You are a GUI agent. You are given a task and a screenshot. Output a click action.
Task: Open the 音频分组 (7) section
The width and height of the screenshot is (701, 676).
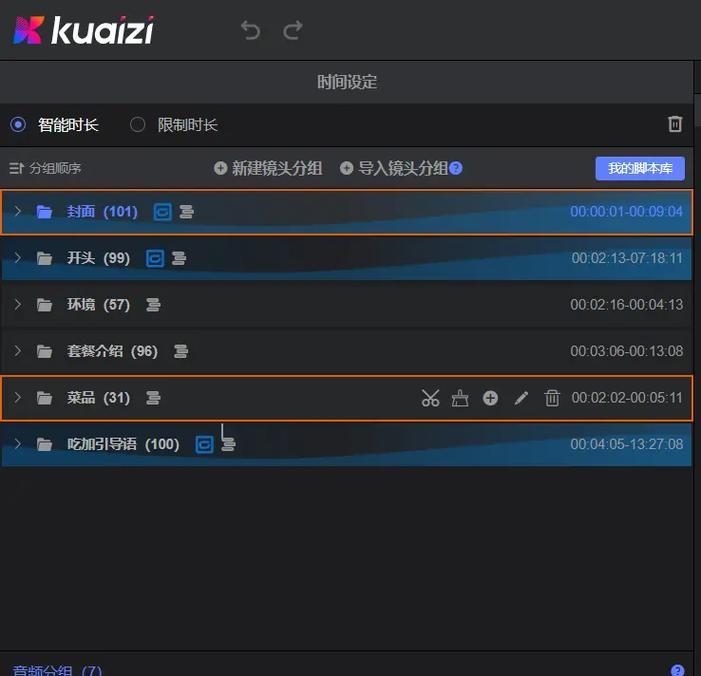click(x=57, y=670)
